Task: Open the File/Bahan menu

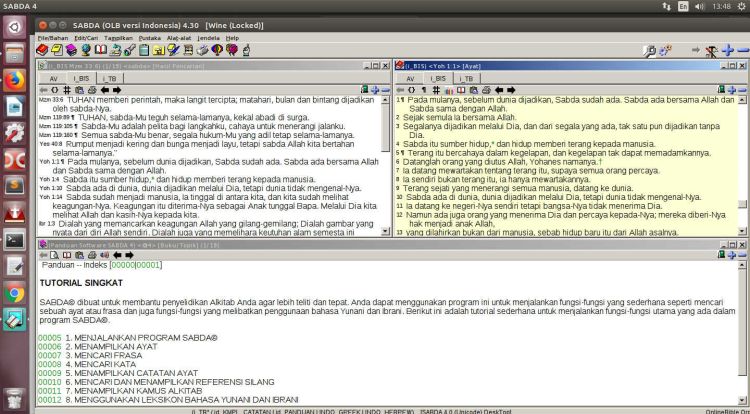Action: click(53, 38)
